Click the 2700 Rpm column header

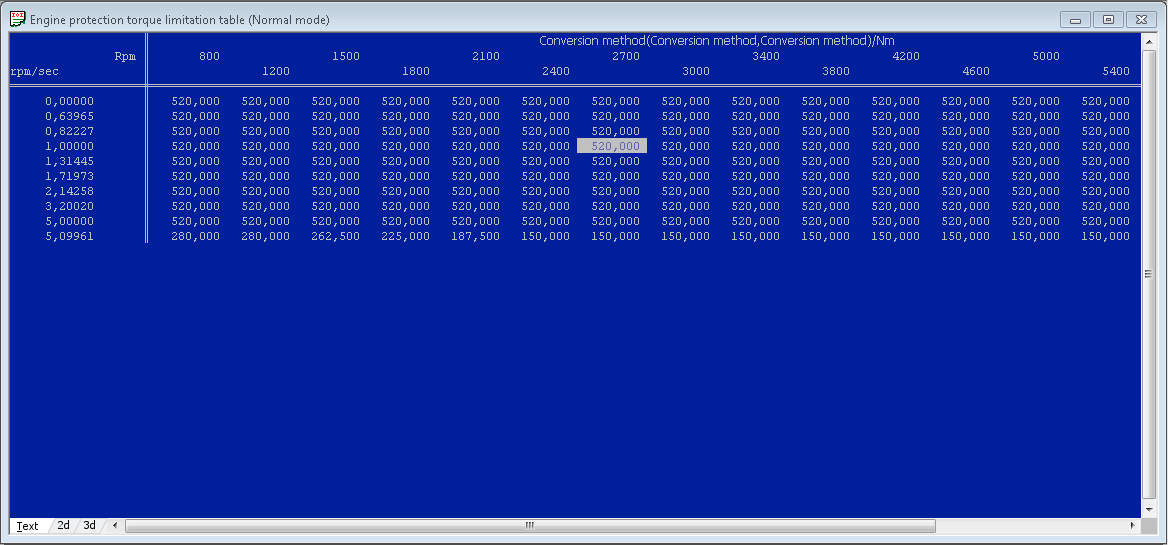click(x=625, y=57)
